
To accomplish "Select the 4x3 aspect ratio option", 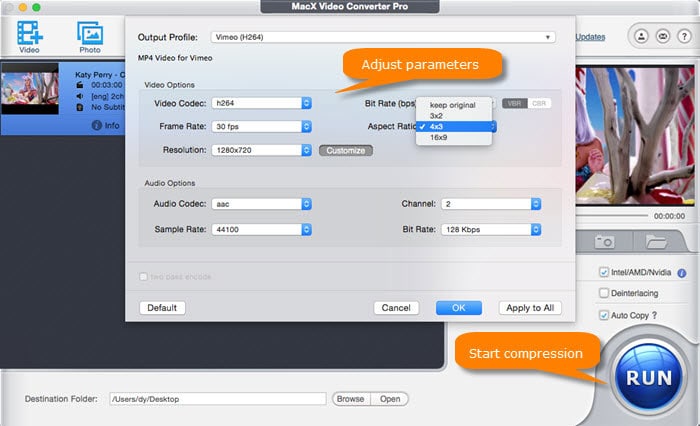I will [x=455, y=126].
